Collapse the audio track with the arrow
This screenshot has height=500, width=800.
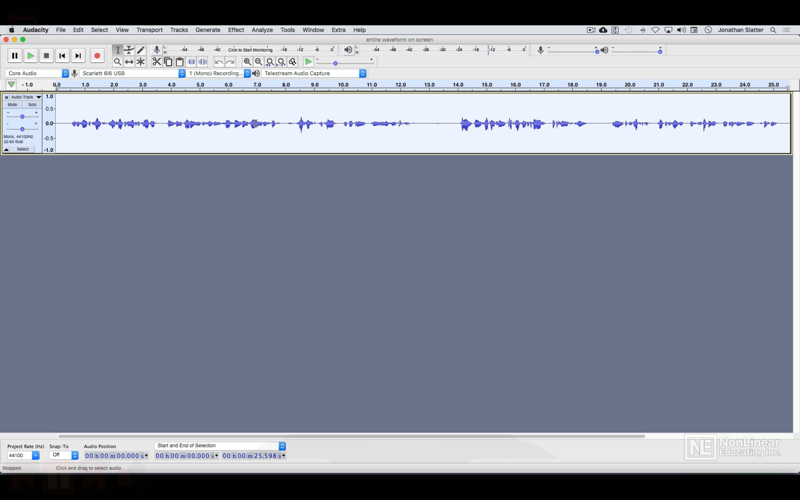click(x=6, y=149)
